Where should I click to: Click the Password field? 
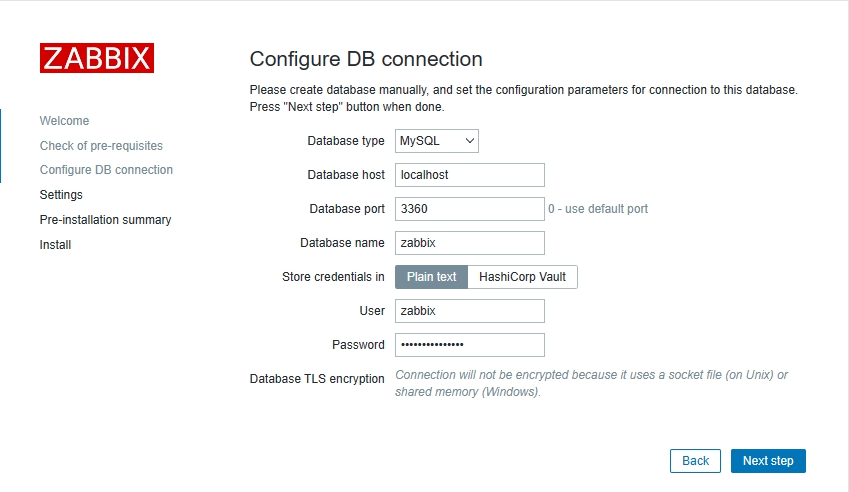[469, 345]
